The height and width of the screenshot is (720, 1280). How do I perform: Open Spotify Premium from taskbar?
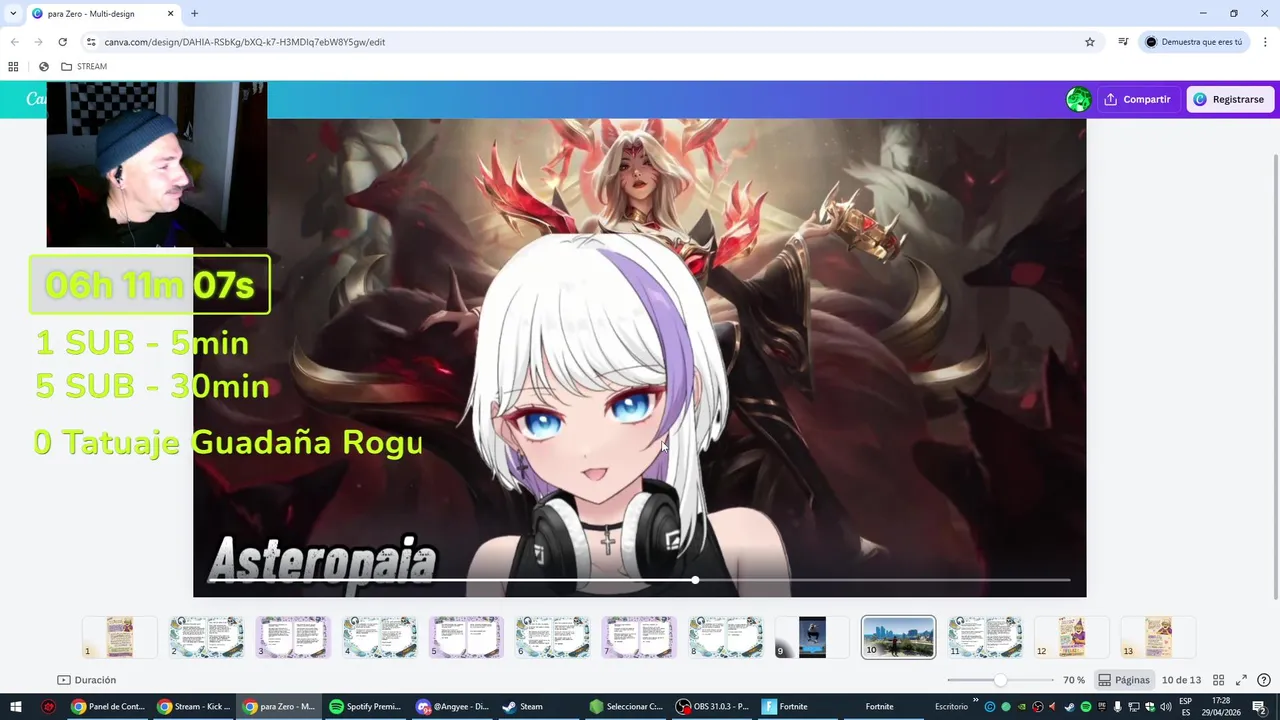click(x=366, y=707)
